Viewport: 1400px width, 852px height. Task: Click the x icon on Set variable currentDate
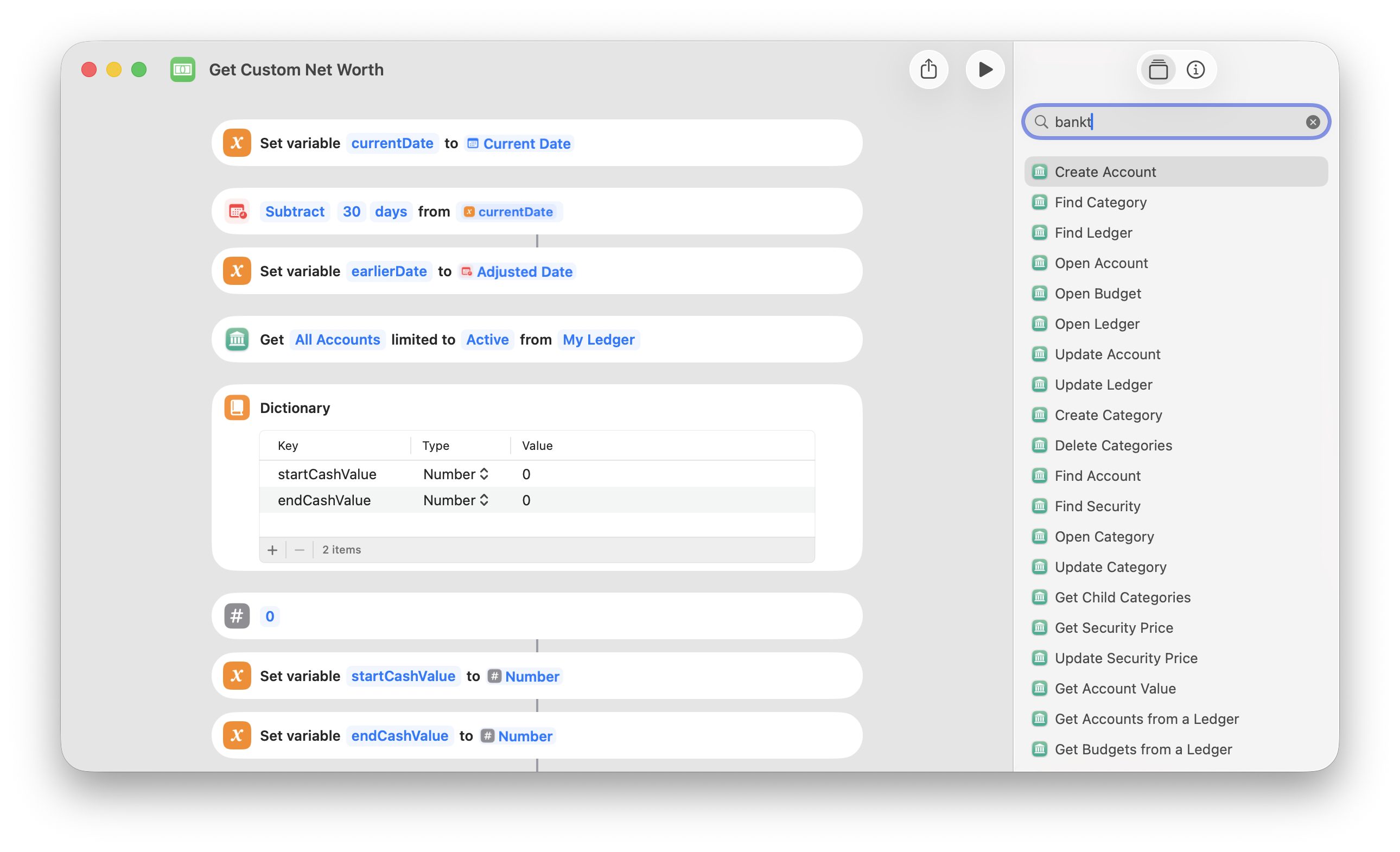237,143
